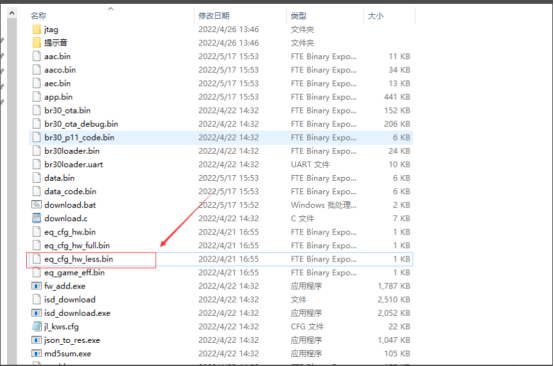Click the 2,510 KB size value

(394, 300)
